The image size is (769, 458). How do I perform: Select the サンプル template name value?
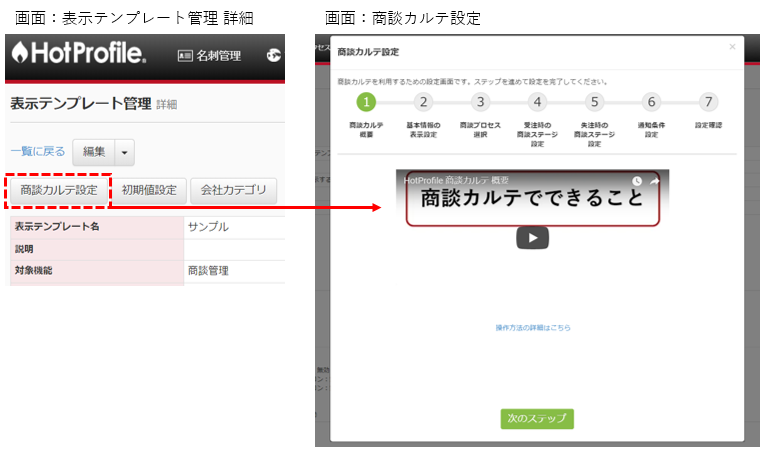(x=208, y=227)
